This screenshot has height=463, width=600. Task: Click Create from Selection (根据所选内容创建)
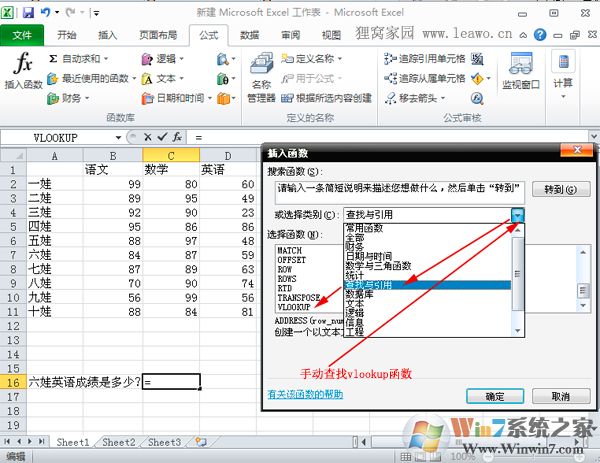tap(326, 98)
